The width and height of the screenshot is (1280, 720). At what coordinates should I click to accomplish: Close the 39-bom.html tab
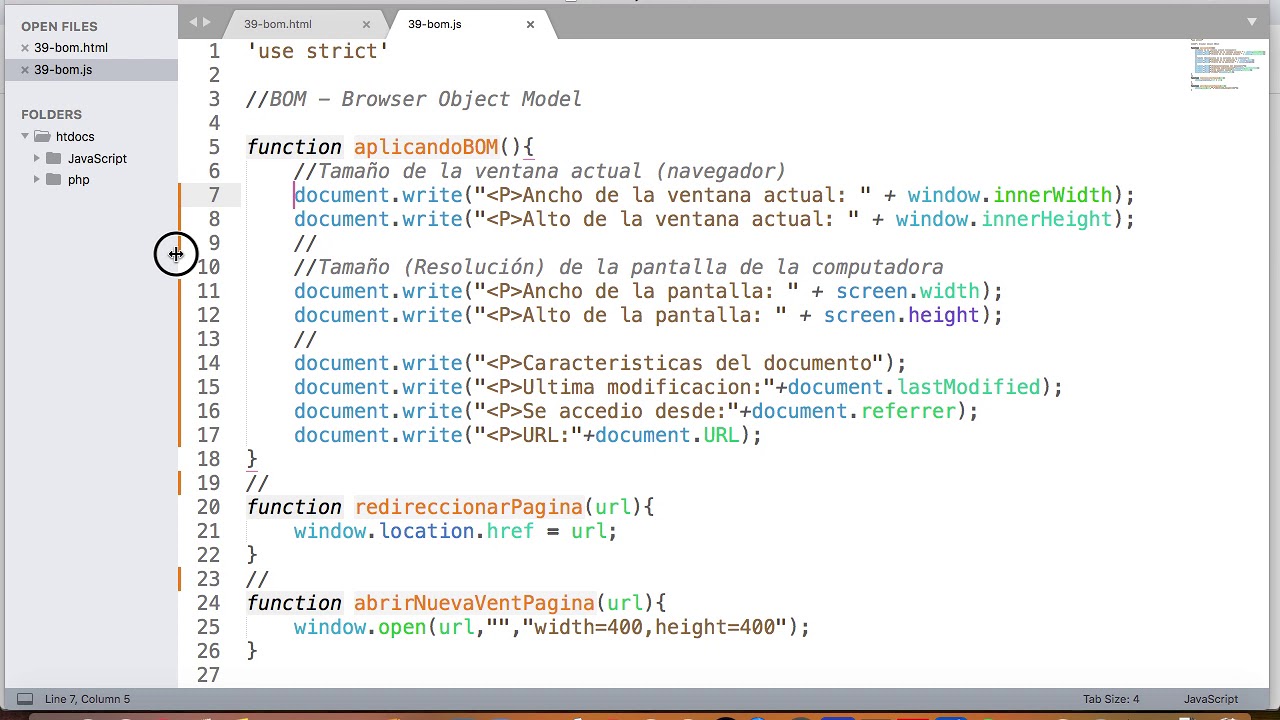(366, 24)
